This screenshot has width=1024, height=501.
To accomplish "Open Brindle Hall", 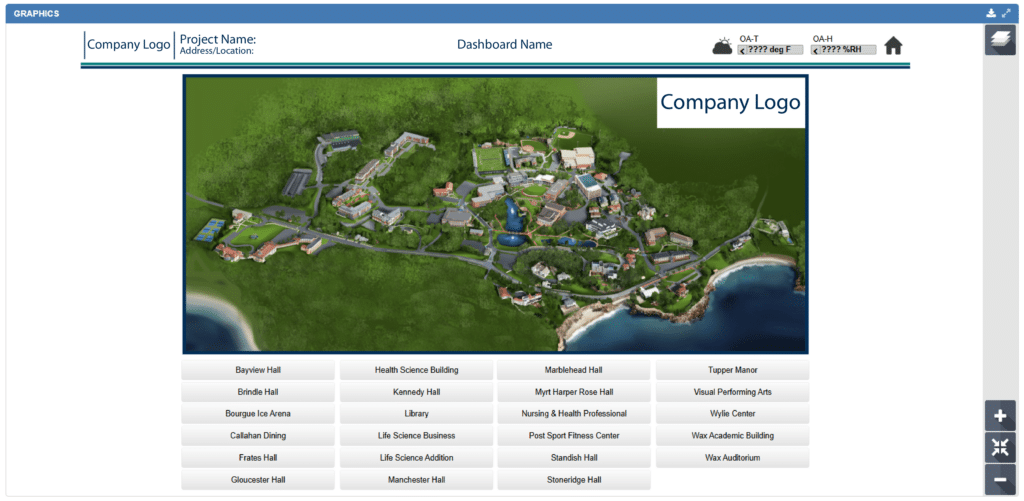I will pos(258,392).
